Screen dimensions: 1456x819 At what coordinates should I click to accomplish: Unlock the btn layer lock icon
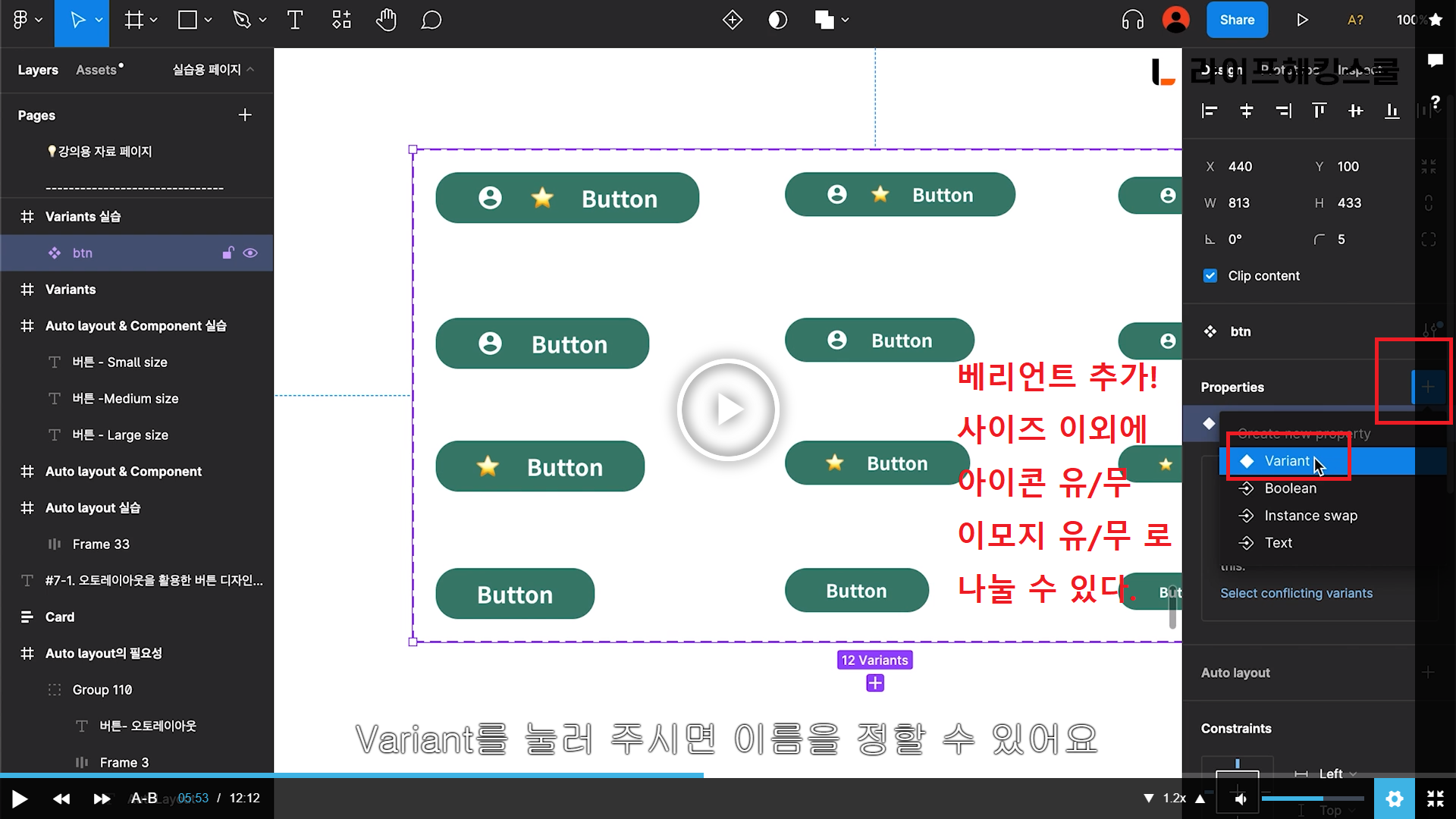[227, 253]
